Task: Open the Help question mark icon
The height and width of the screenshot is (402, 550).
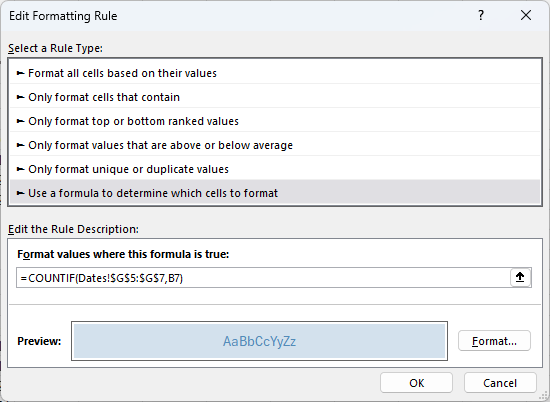Action: click(x=481, y=15)
